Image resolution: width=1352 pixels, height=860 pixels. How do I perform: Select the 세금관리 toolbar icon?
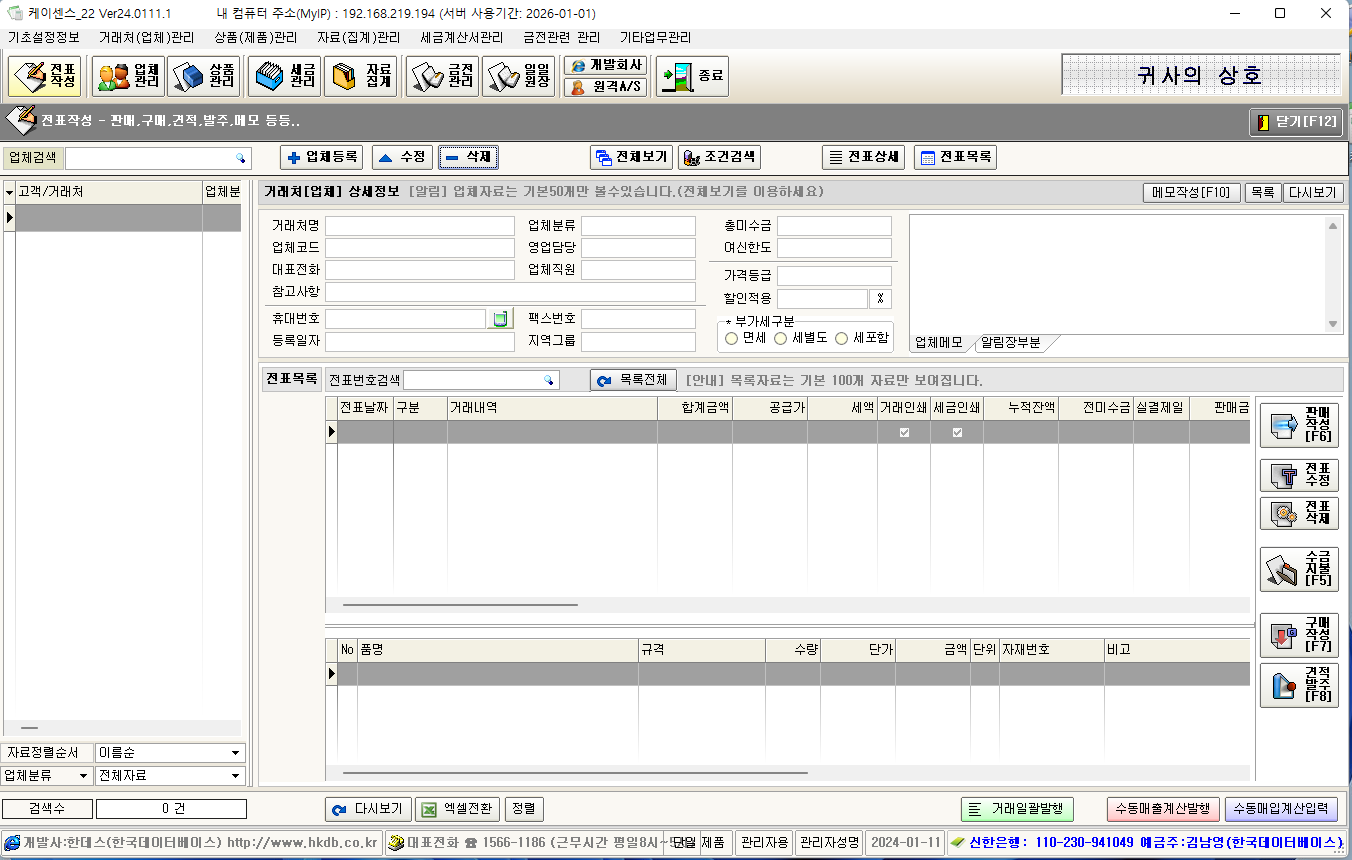pyautogui.click(x=284, y=77)
